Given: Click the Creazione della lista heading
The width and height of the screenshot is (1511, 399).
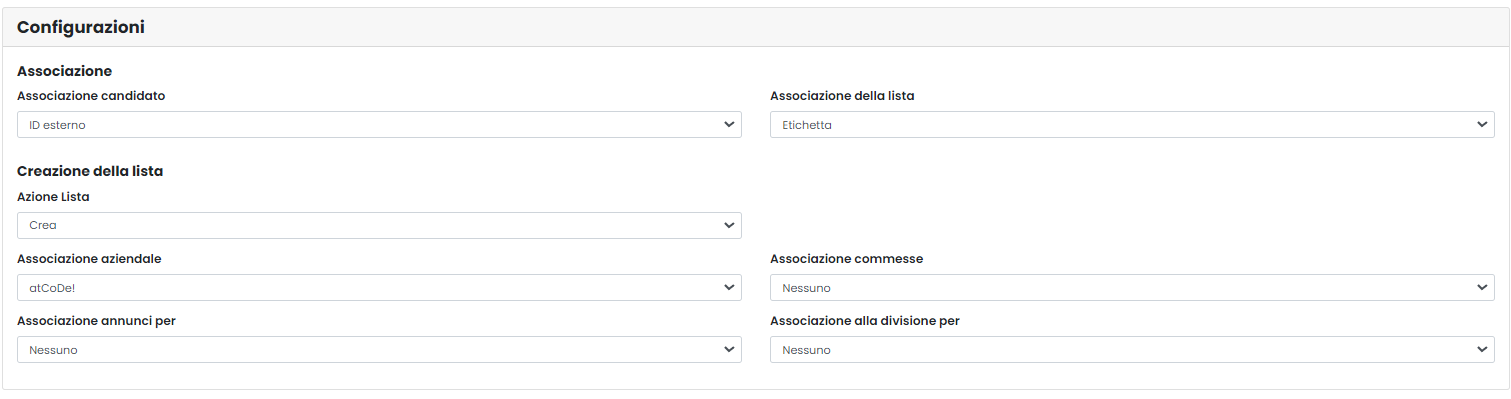Looking at the screenshot, I should click(90, 171).
